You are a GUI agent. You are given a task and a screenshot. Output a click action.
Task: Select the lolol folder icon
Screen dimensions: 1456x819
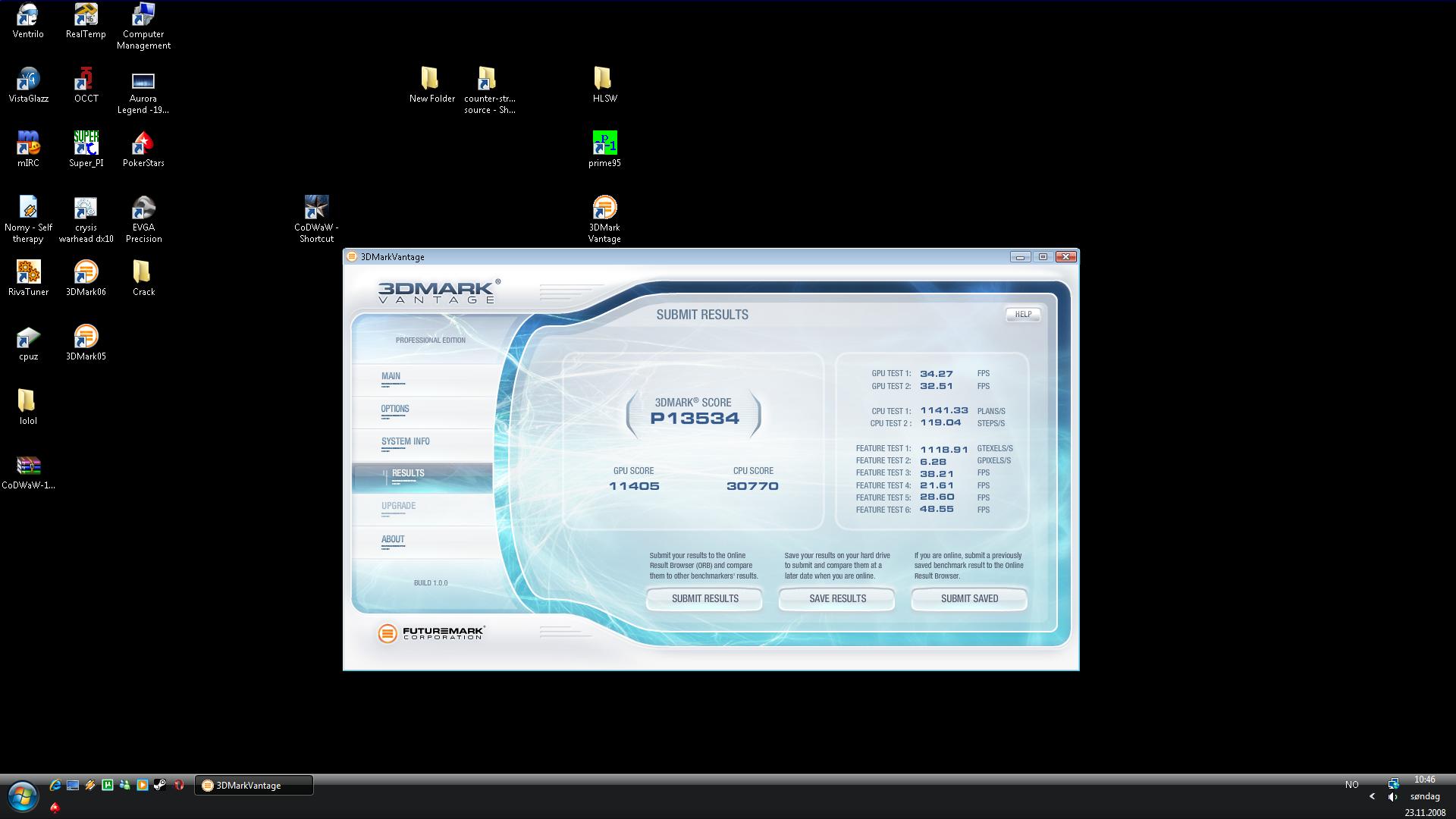(28, 407)
